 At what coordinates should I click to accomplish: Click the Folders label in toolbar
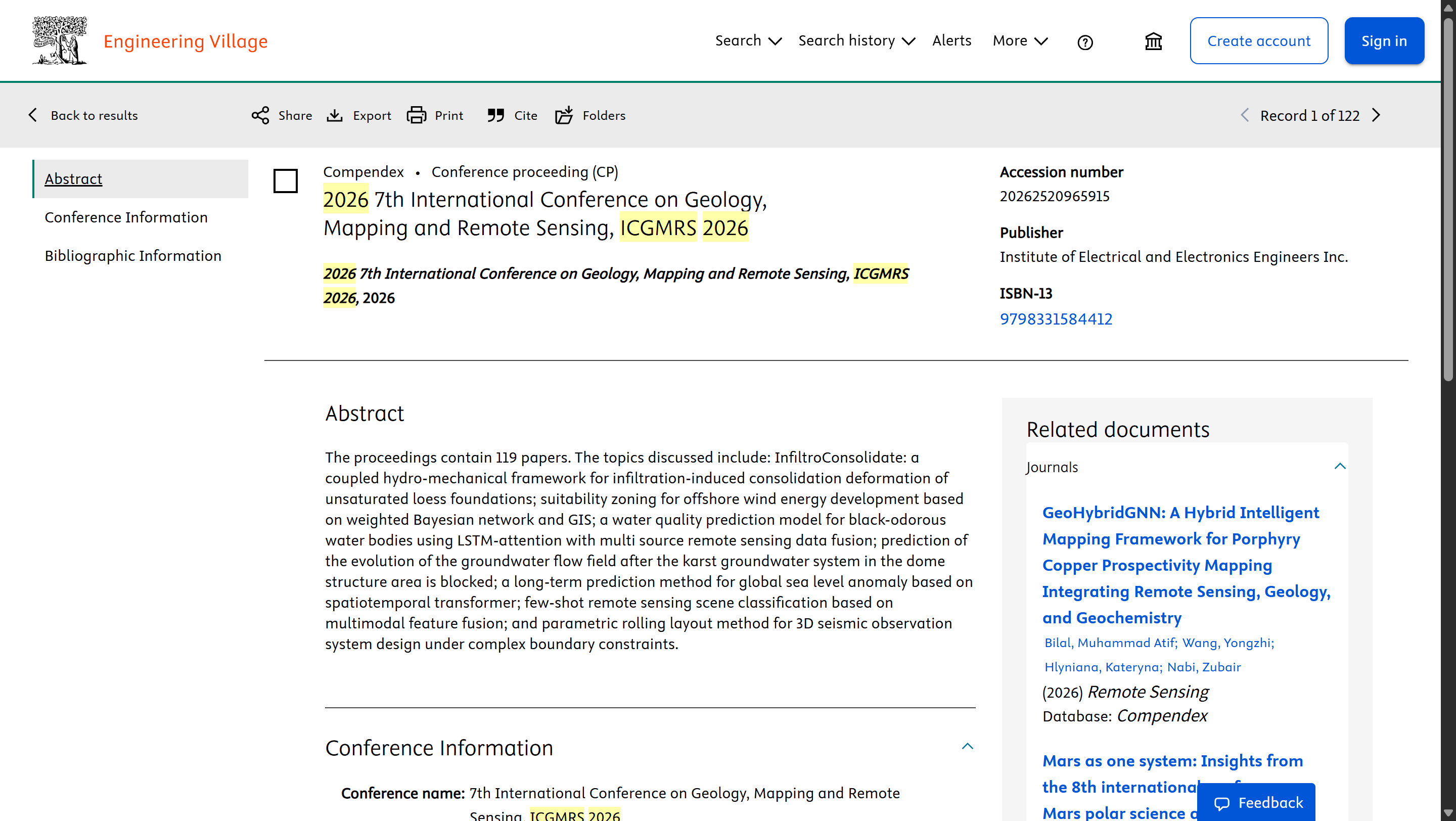point(604,115)
